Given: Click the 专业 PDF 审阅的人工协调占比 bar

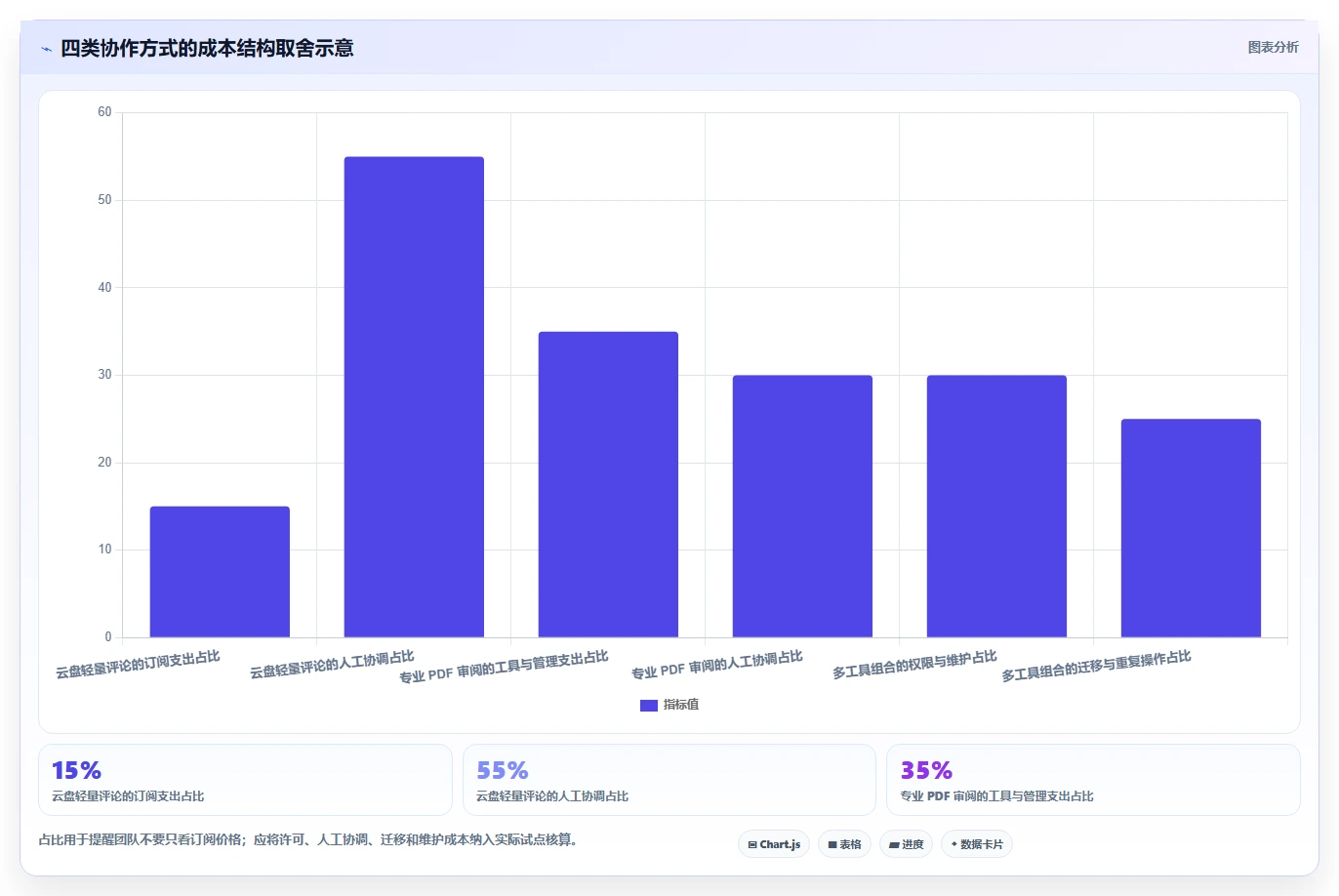Looking at the screenshot, I should point(802,507).
